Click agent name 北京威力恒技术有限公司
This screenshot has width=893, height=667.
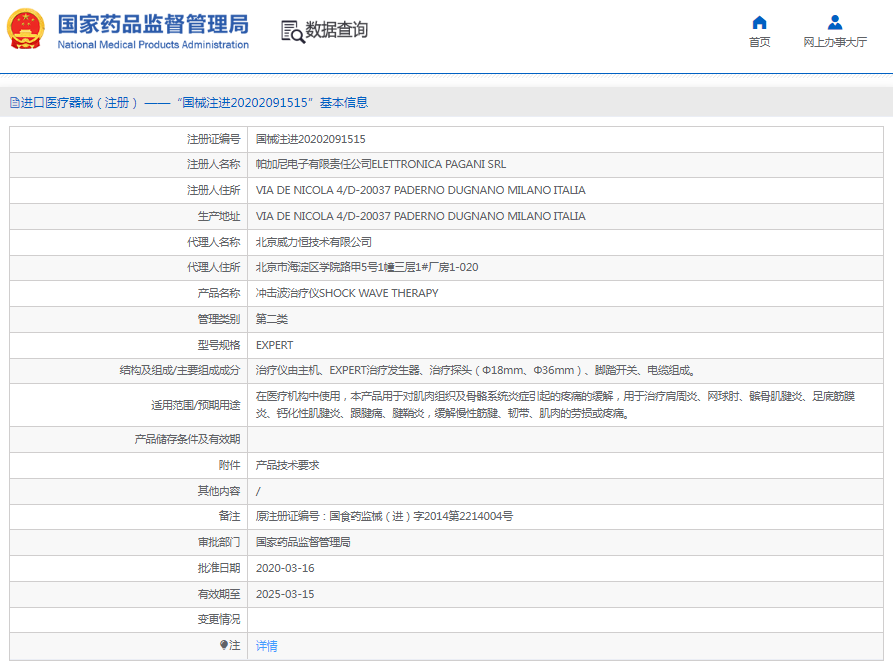coord(314,242)
